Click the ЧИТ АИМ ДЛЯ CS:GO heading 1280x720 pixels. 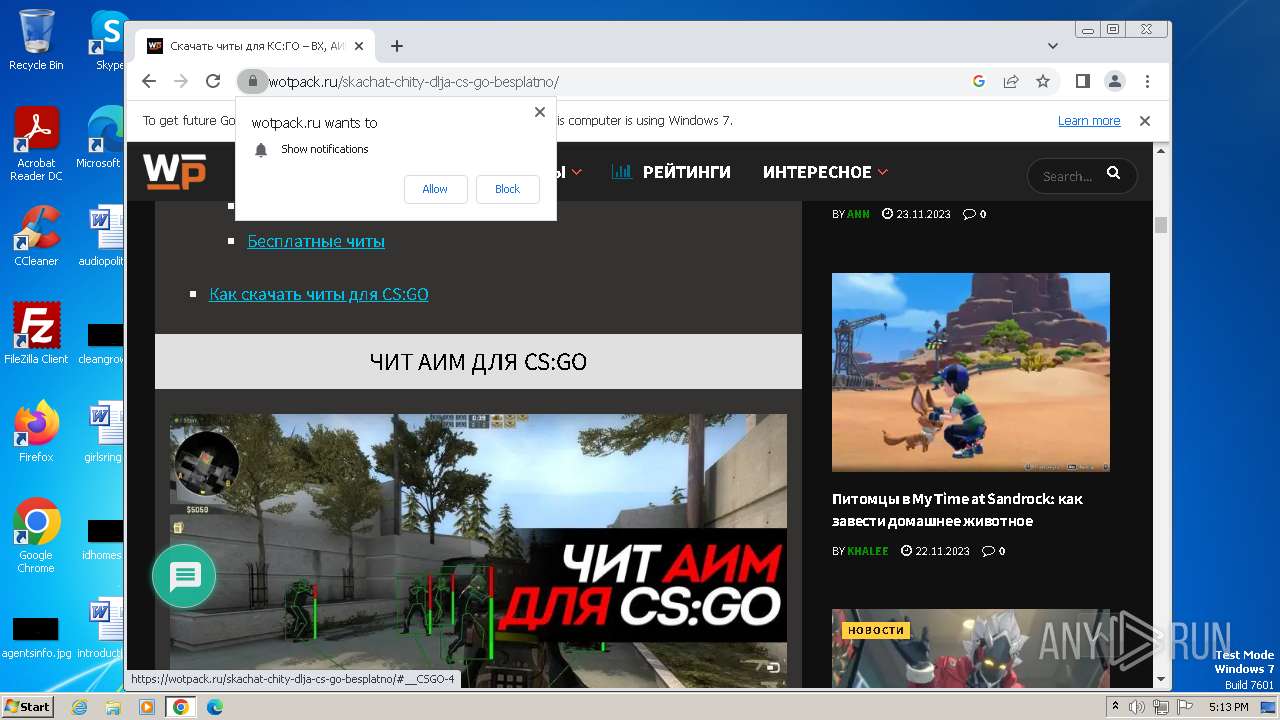(478, 362)
